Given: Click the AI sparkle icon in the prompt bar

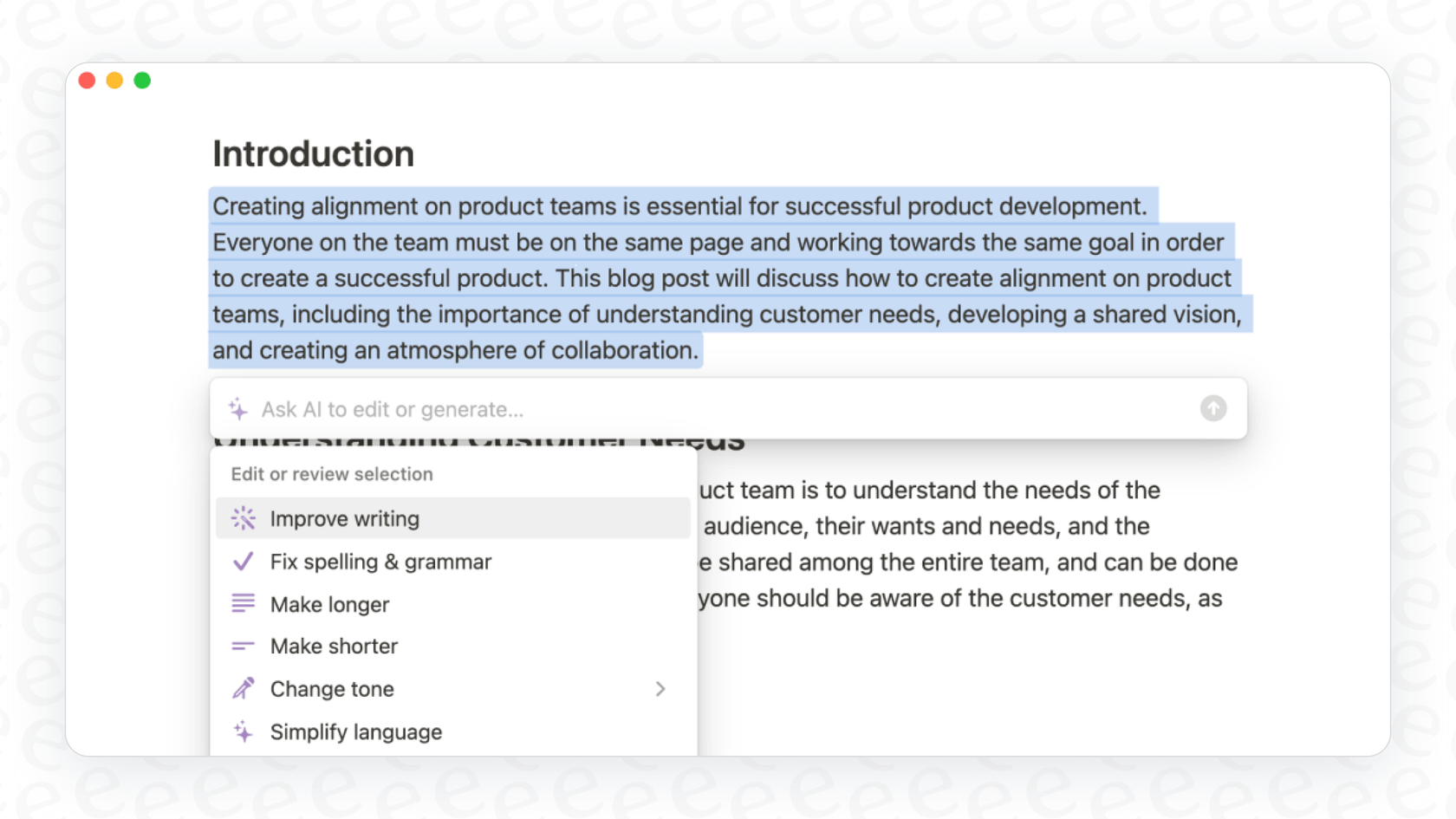Looking at the screenshot, I should [235, 407].
